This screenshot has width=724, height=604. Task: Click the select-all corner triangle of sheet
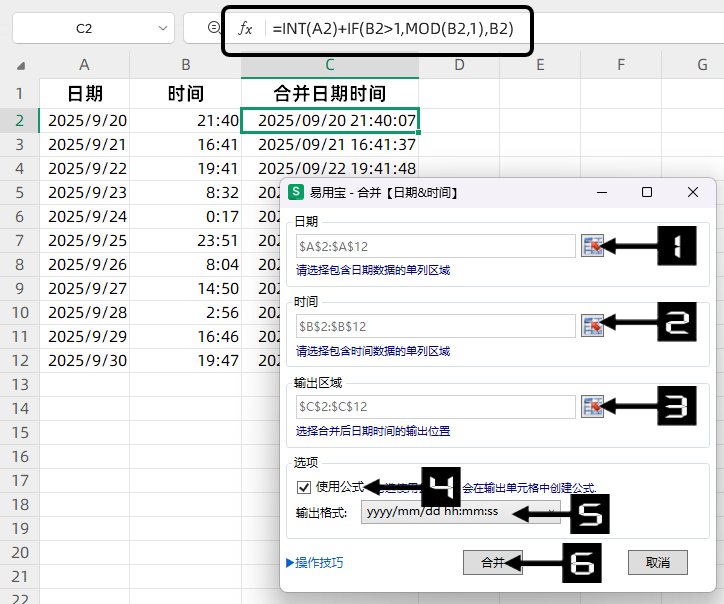click(x=22, y=66)
